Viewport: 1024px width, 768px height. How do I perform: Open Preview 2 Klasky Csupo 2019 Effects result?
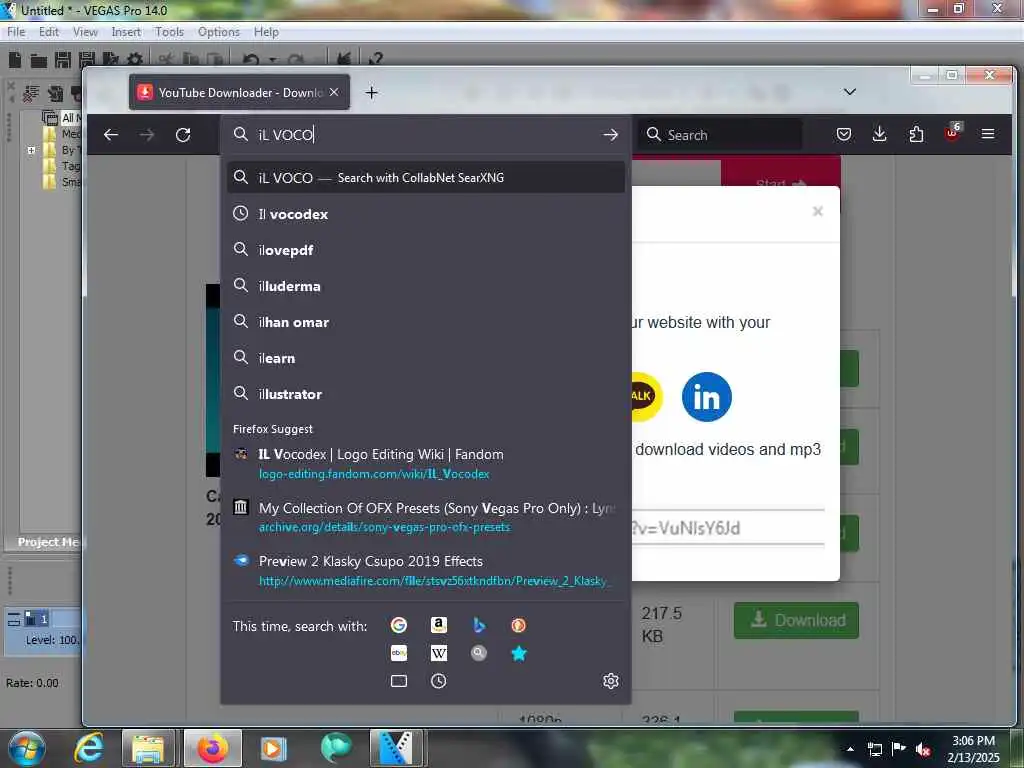426,571
